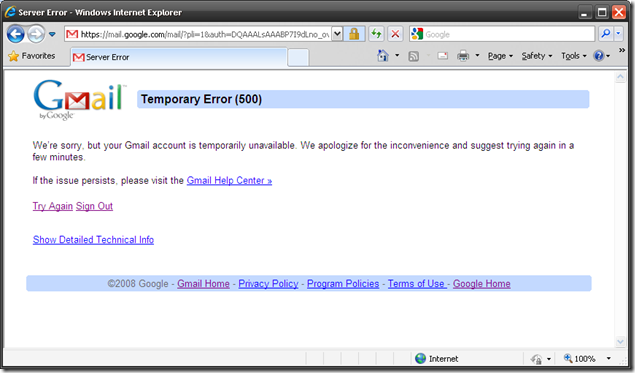Open the Google Home footer link
The image size is (635, 373).
tap(482, 283)
